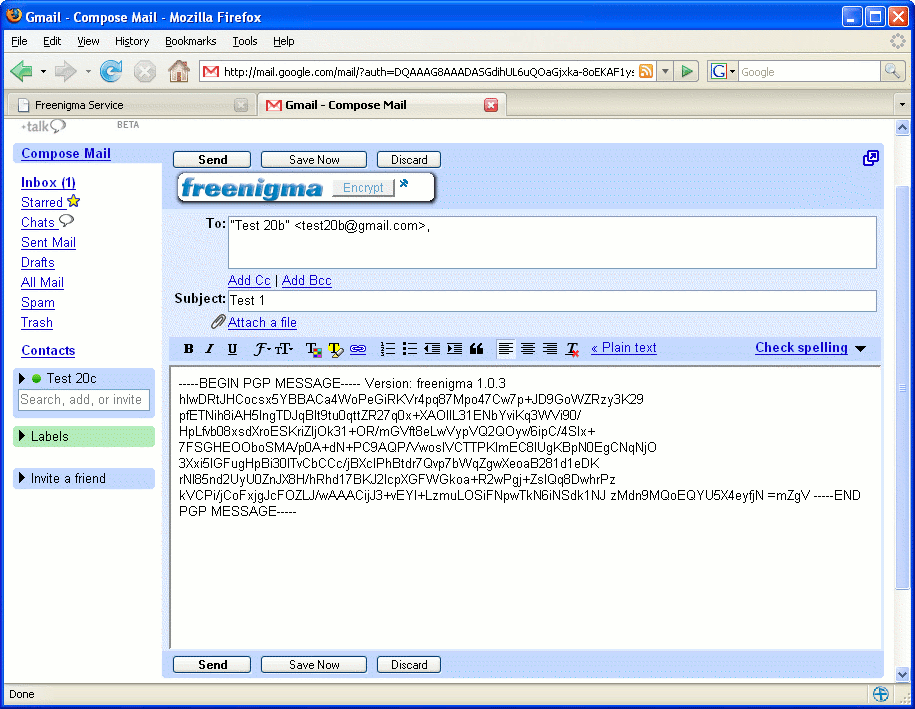Open the font size picker

(284, 348)
